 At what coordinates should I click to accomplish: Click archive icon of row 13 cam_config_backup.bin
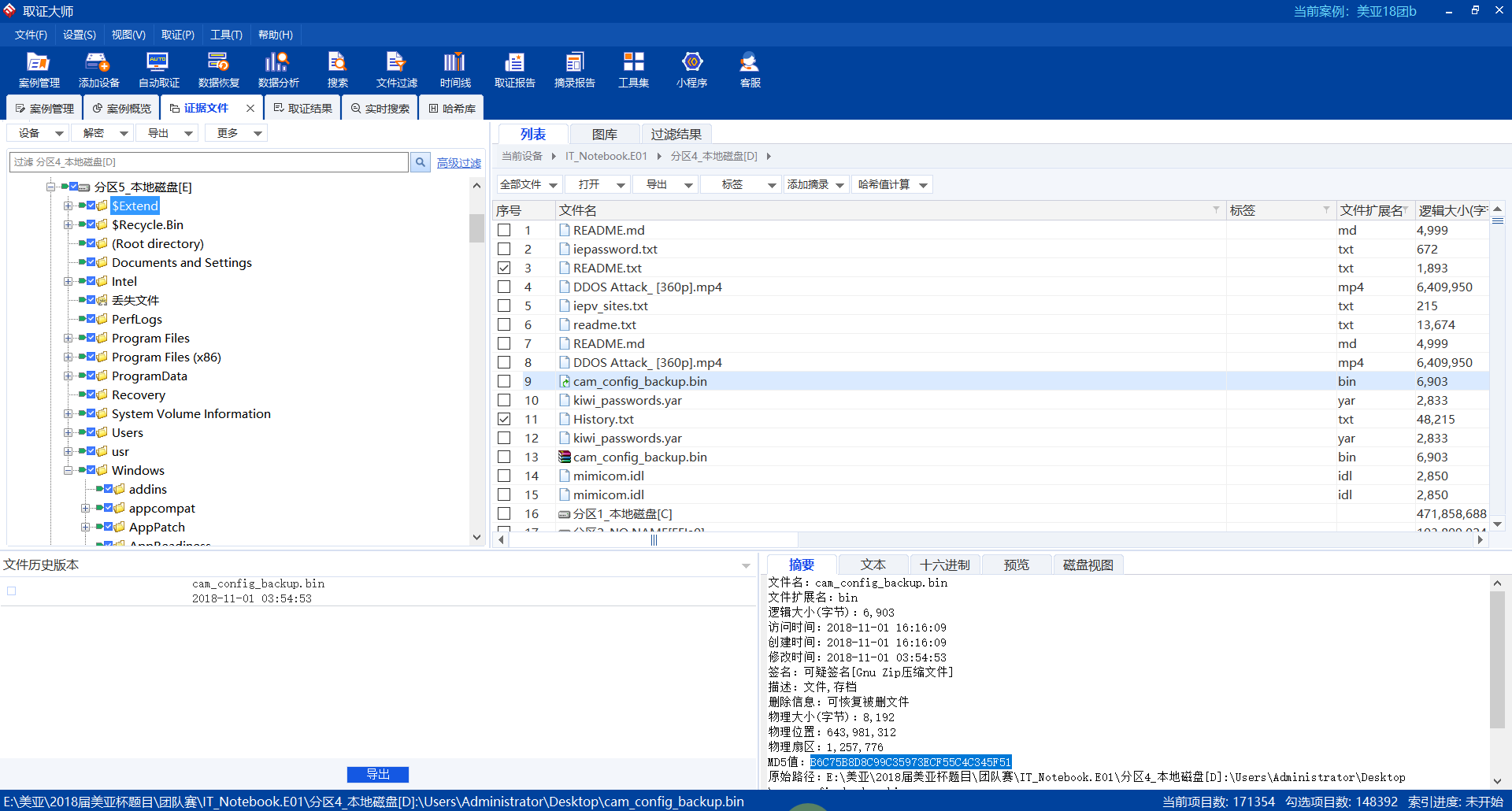tap(564, 457)
